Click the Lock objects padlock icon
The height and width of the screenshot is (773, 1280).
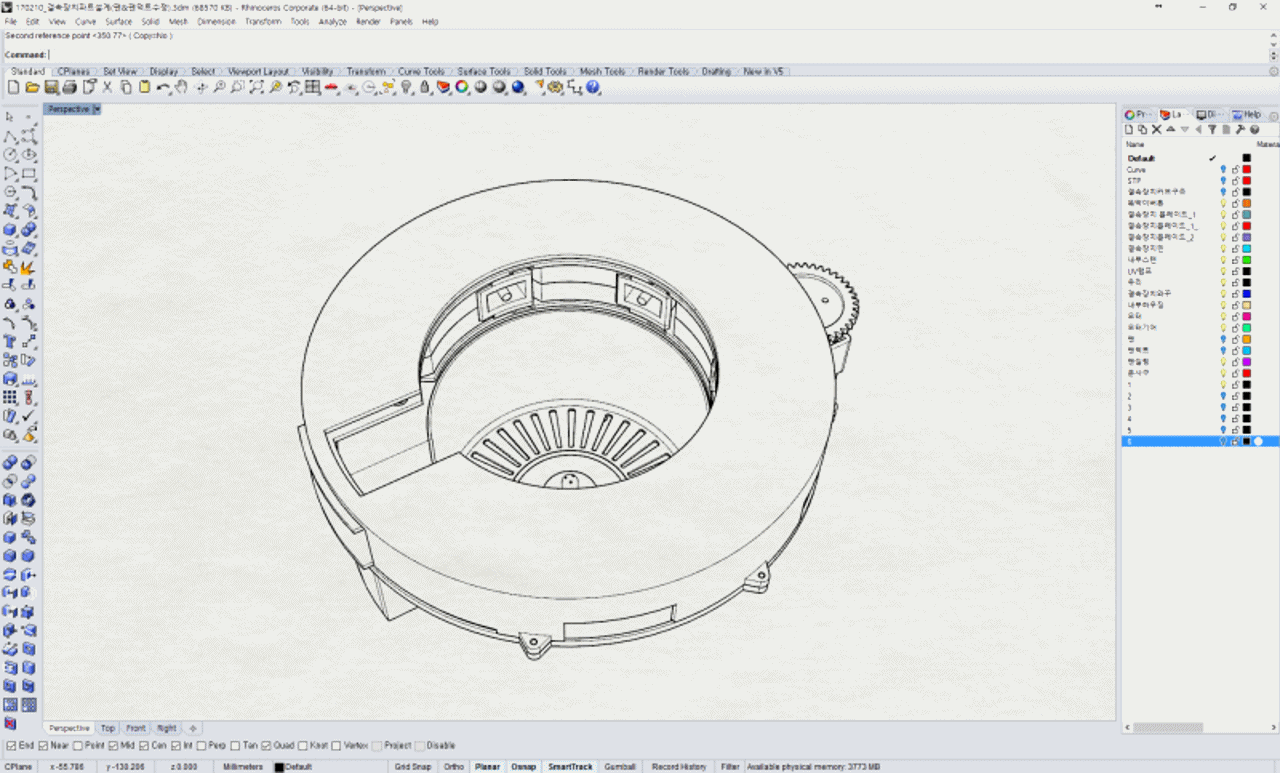pyautogui.click(x=425, y=88)
